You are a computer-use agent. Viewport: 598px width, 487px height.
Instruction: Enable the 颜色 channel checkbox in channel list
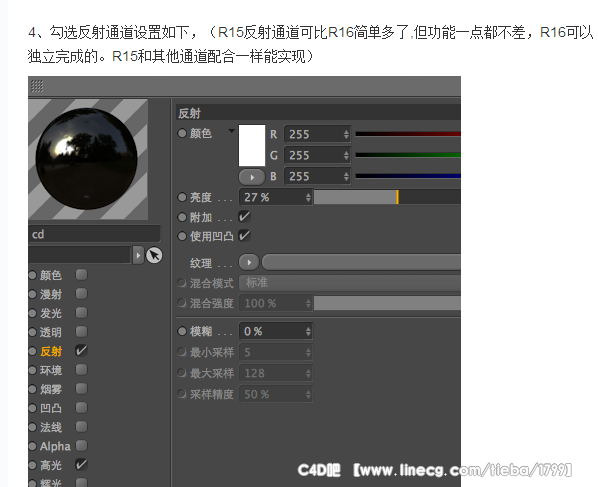[x=81, y=275]
